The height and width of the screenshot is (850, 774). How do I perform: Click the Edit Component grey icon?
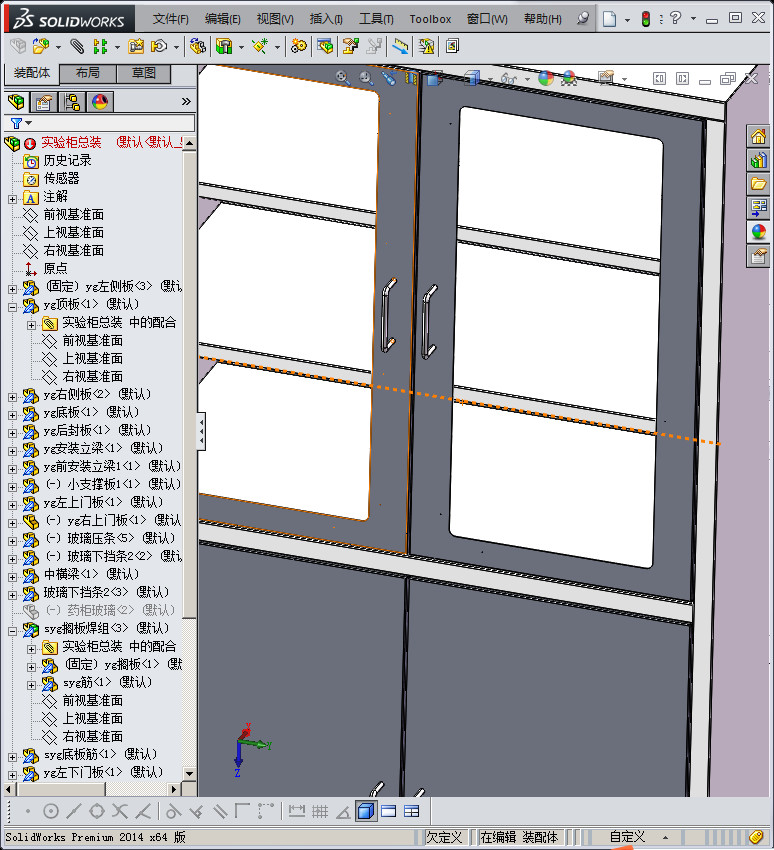click(18, 46)
